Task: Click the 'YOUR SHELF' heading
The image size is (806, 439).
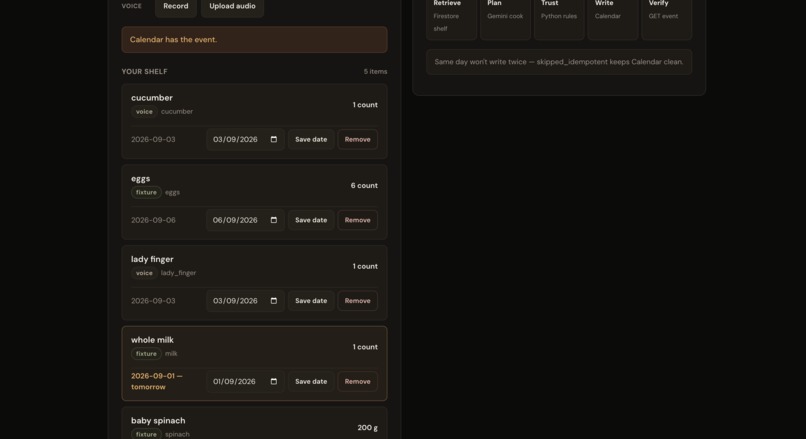Action: [x=144, y=71]
